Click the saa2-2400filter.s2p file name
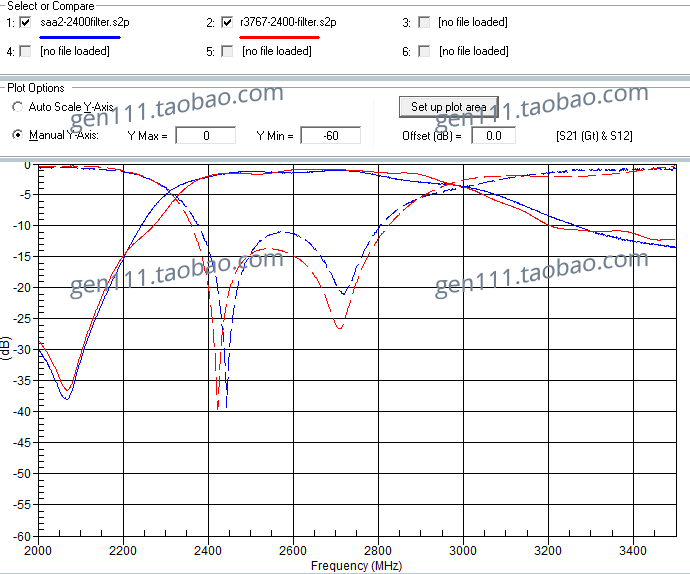690x574 pixels. pos(84,22)
